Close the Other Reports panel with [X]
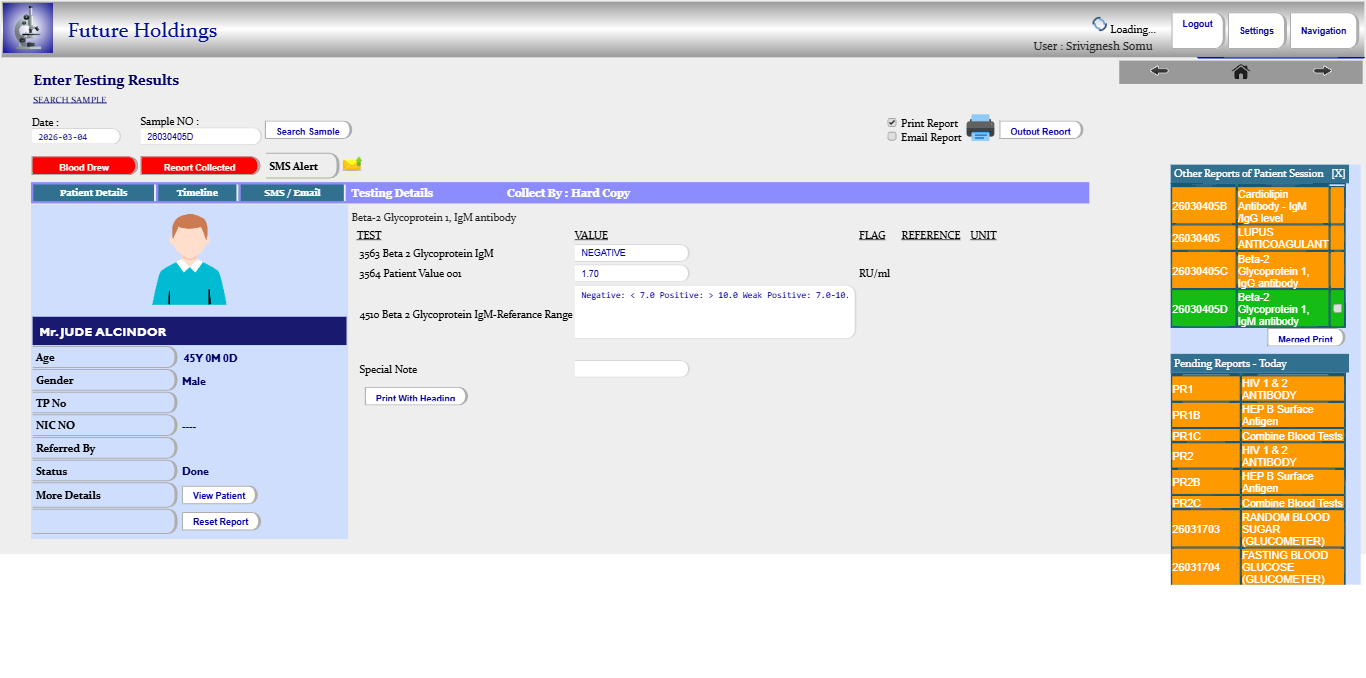1366x678 pixels. pyautogui.click(x=1338, y=174)
